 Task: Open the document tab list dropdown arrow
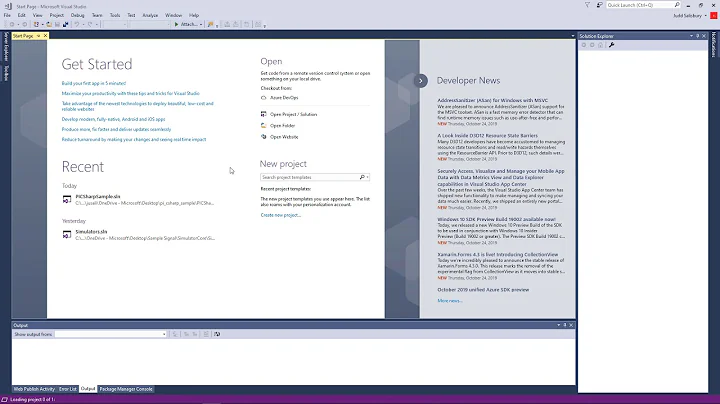pos(573,36)
